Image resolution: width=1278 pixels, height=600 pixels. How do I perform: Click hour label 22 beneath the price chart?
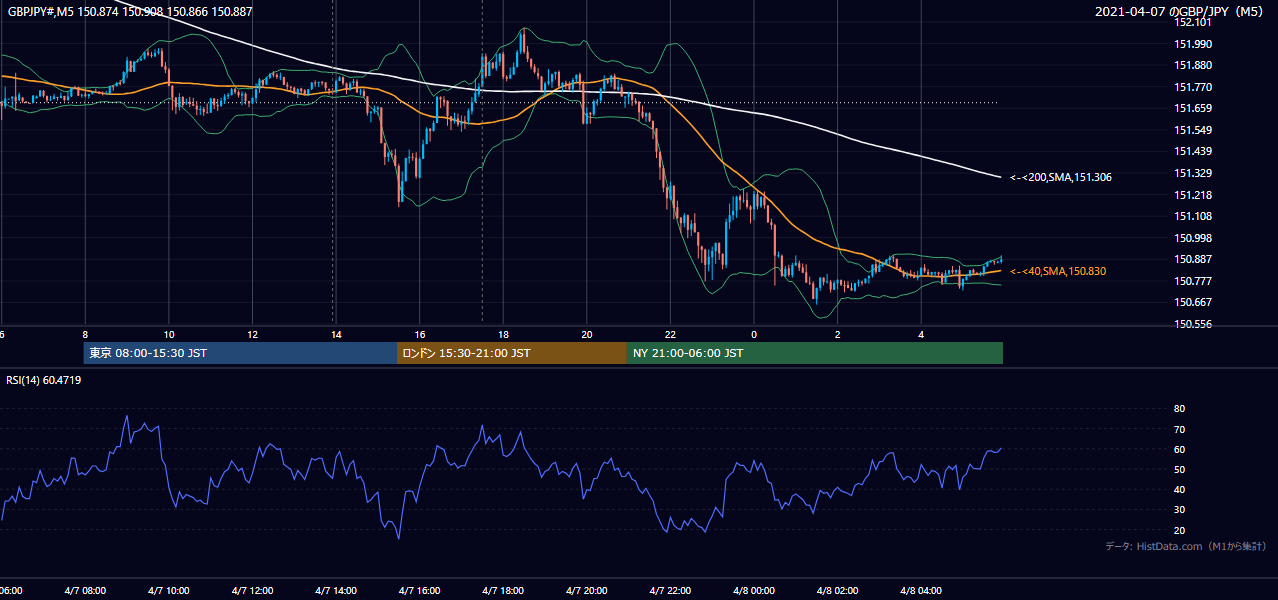point(670,335)
